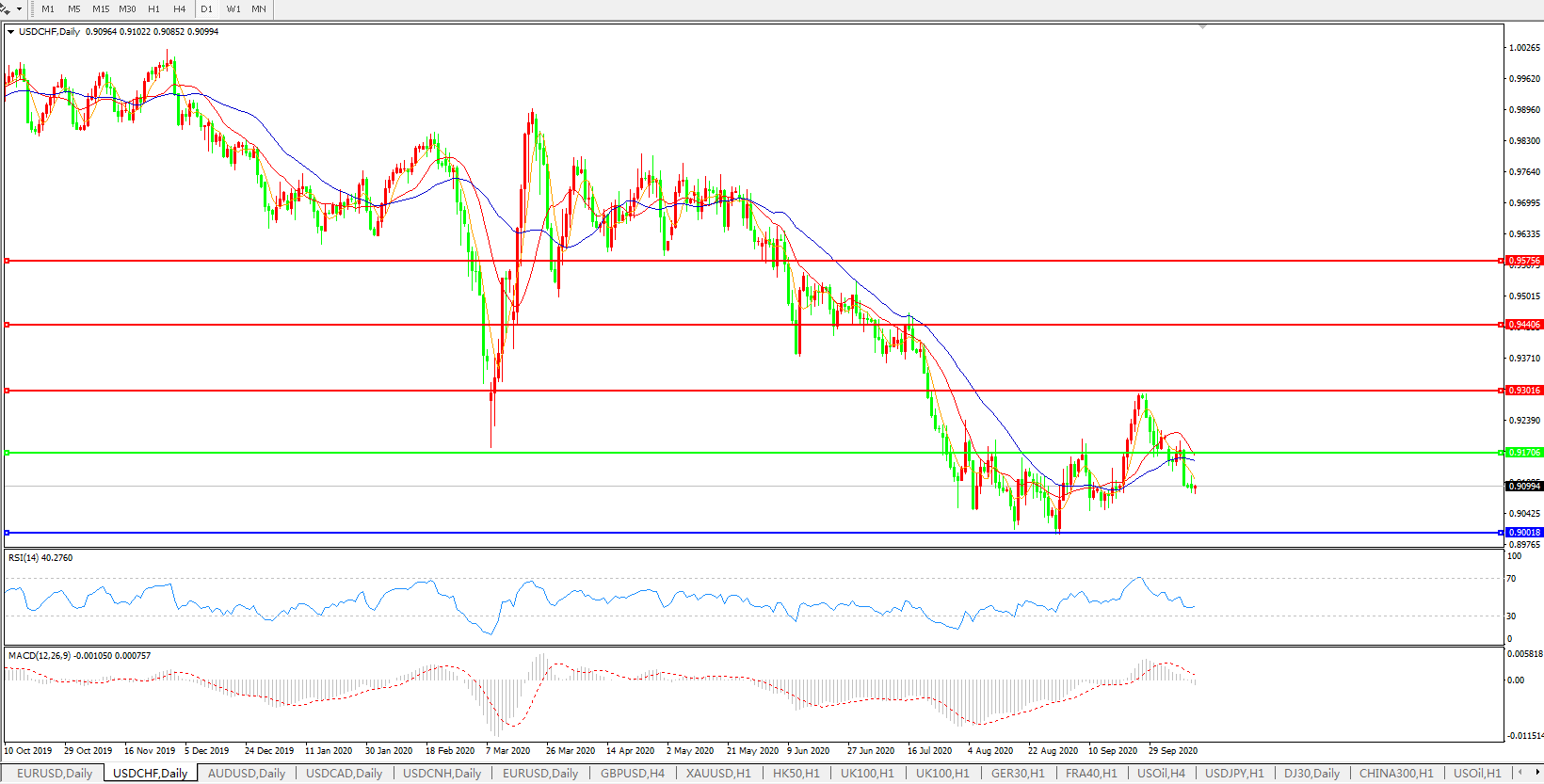
Task: Open the drawing tool dropdown arrow in toolbar
Action: coord(19,9)
